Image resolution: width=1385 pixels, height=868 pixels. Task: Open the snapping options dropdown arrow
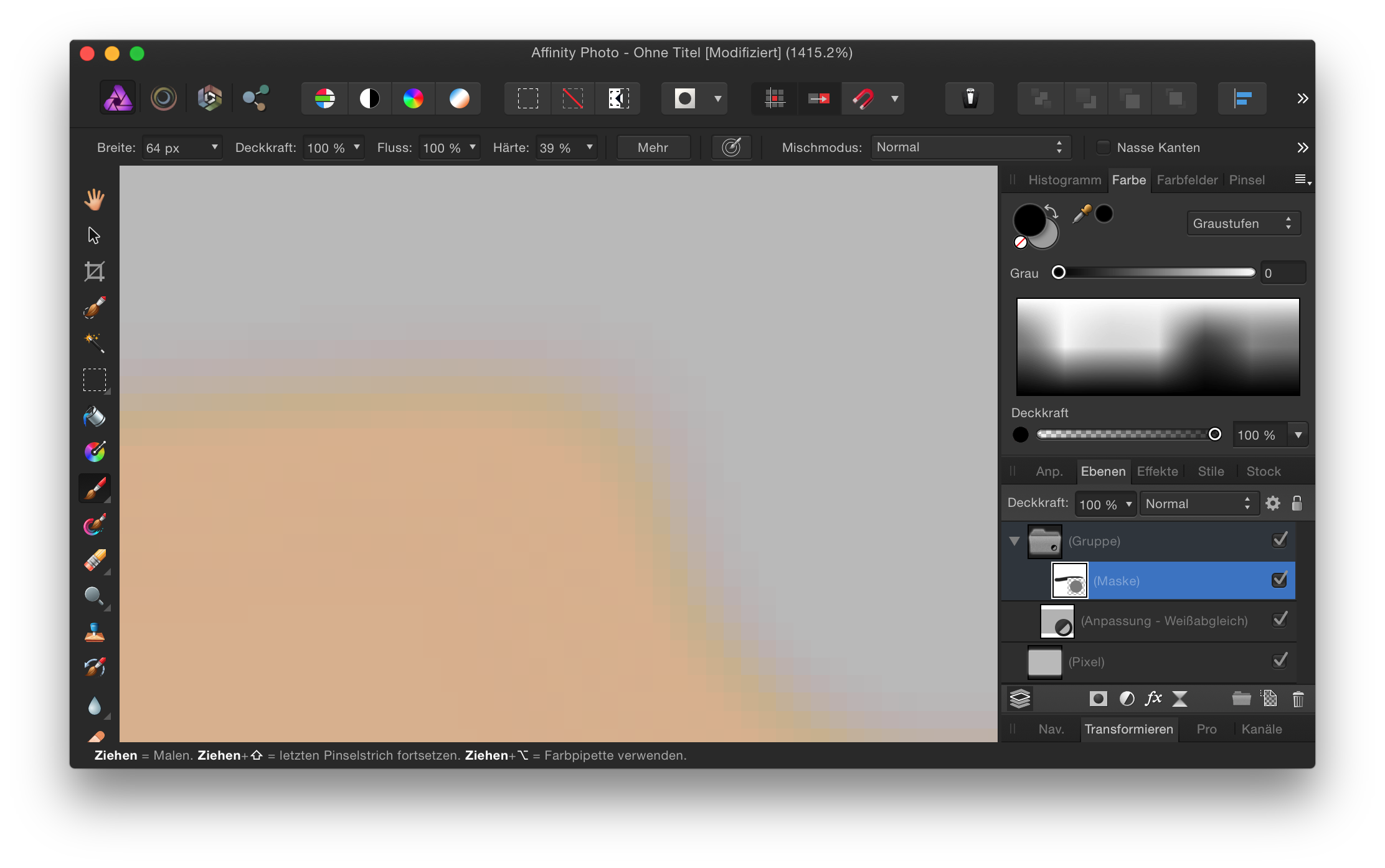pyautogui.click(x=895, y=98)
